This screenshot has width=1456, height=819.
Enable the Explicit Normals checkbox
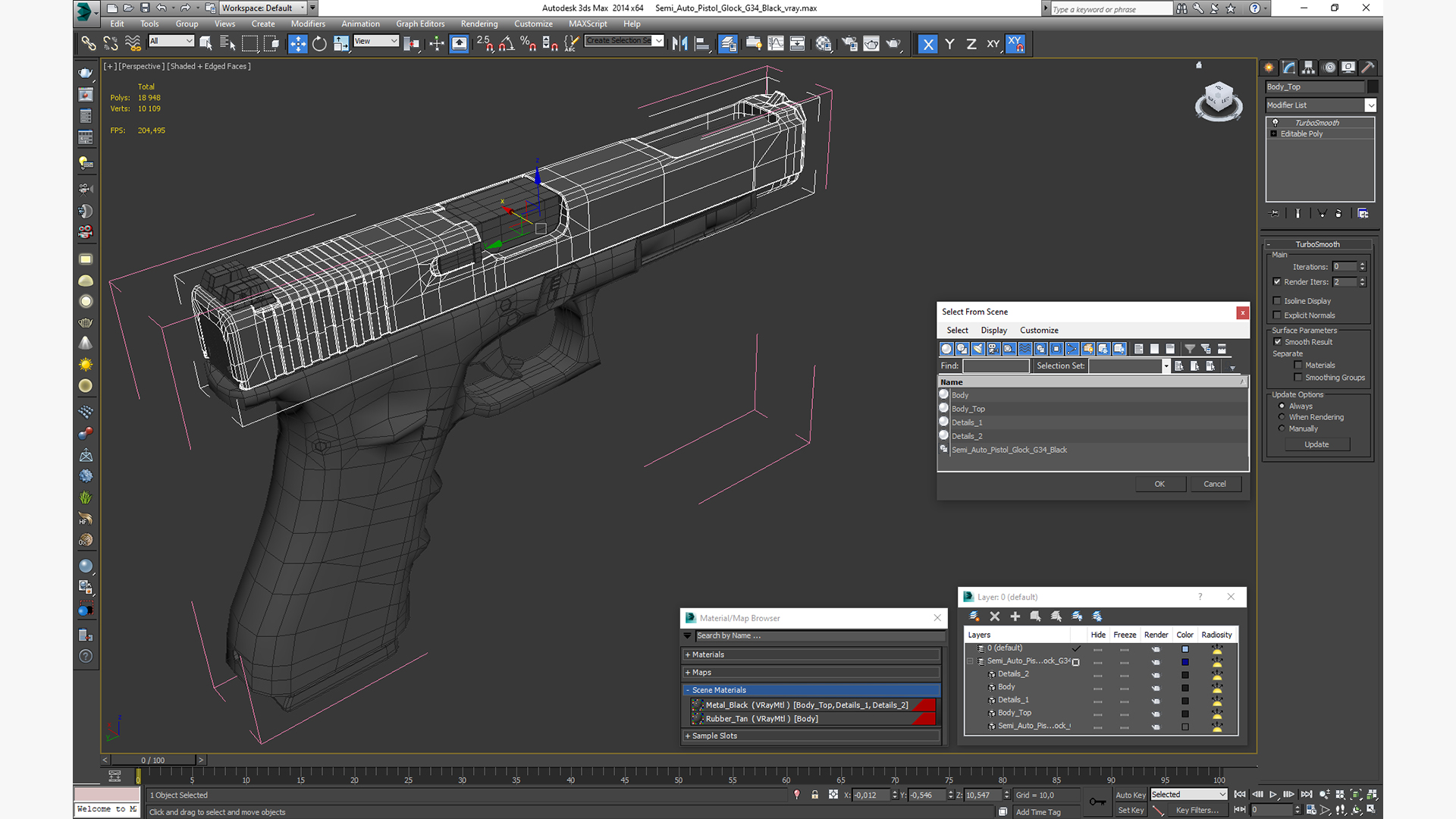click(x=1278, y=315)
